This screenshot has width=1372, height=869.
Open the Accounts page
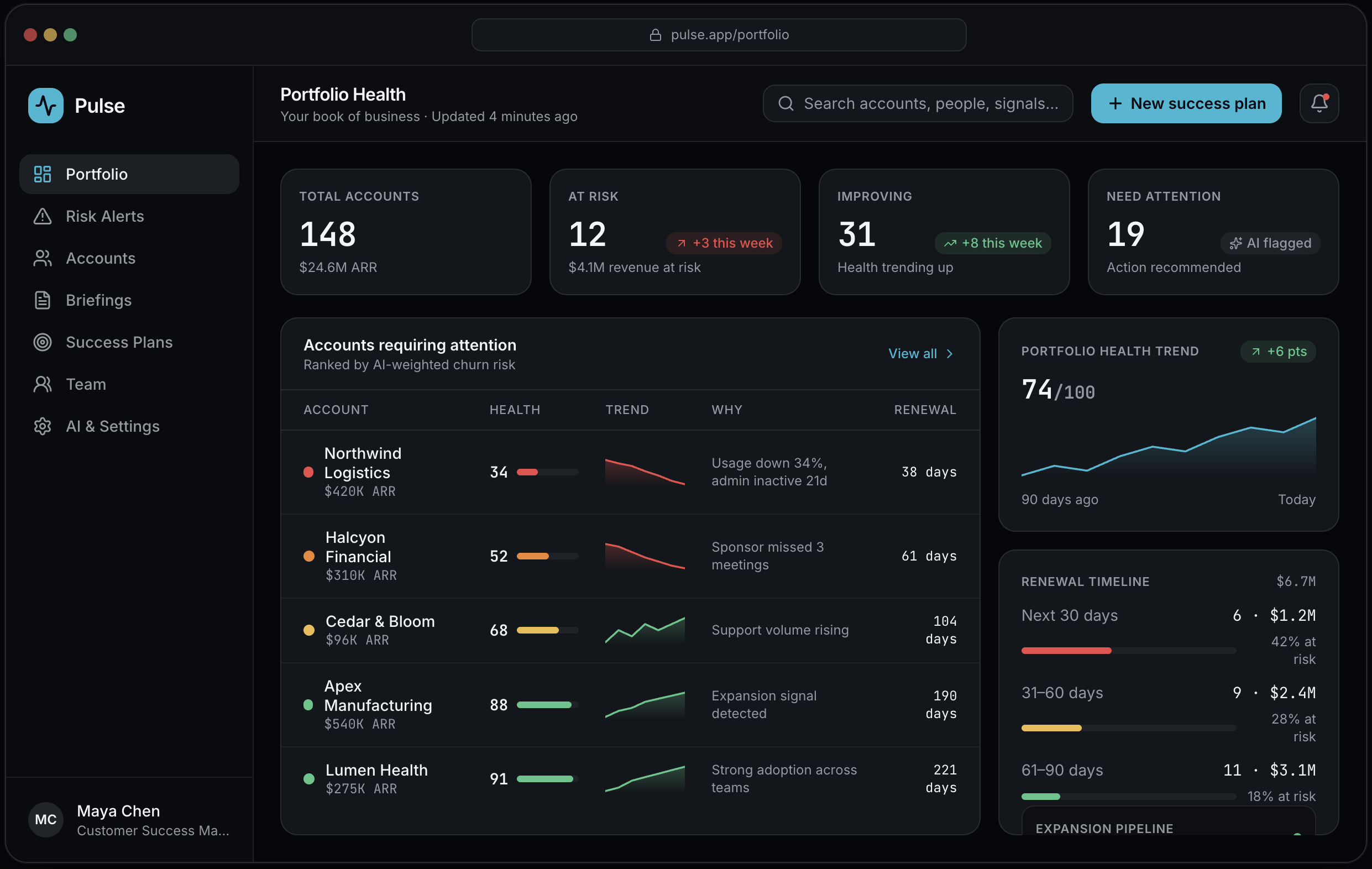coord(129,258)
